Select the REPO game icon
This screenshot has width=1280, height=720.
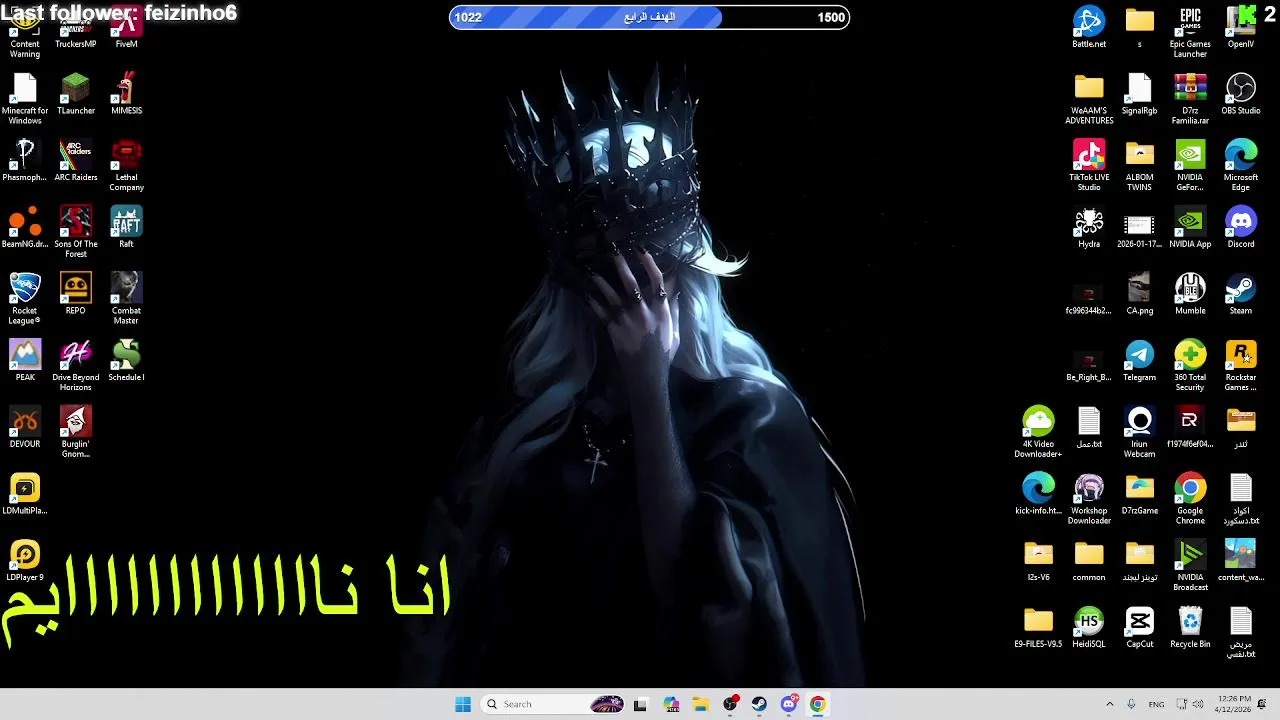(x=76, y=294)
